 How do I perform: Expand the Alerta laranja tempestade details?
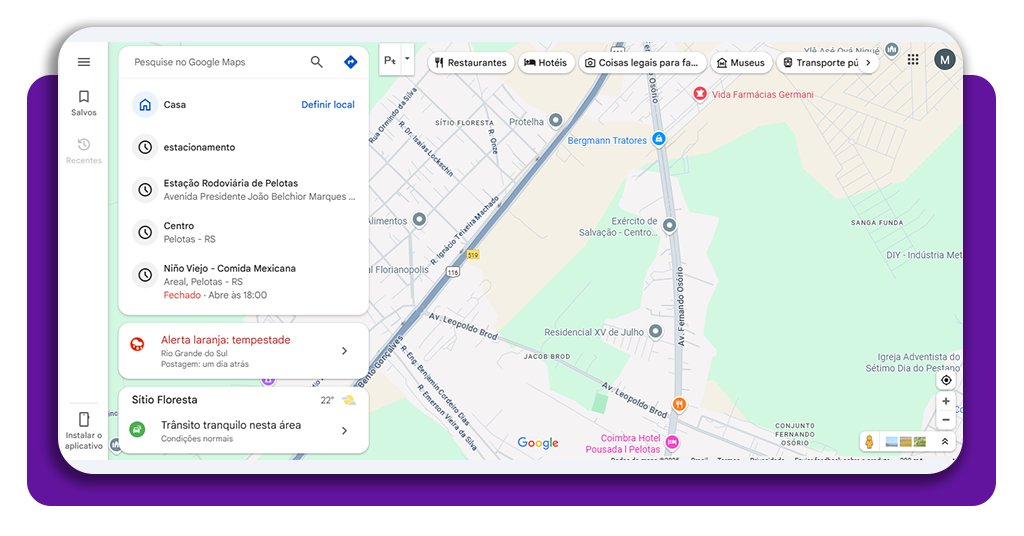(344, 351)
